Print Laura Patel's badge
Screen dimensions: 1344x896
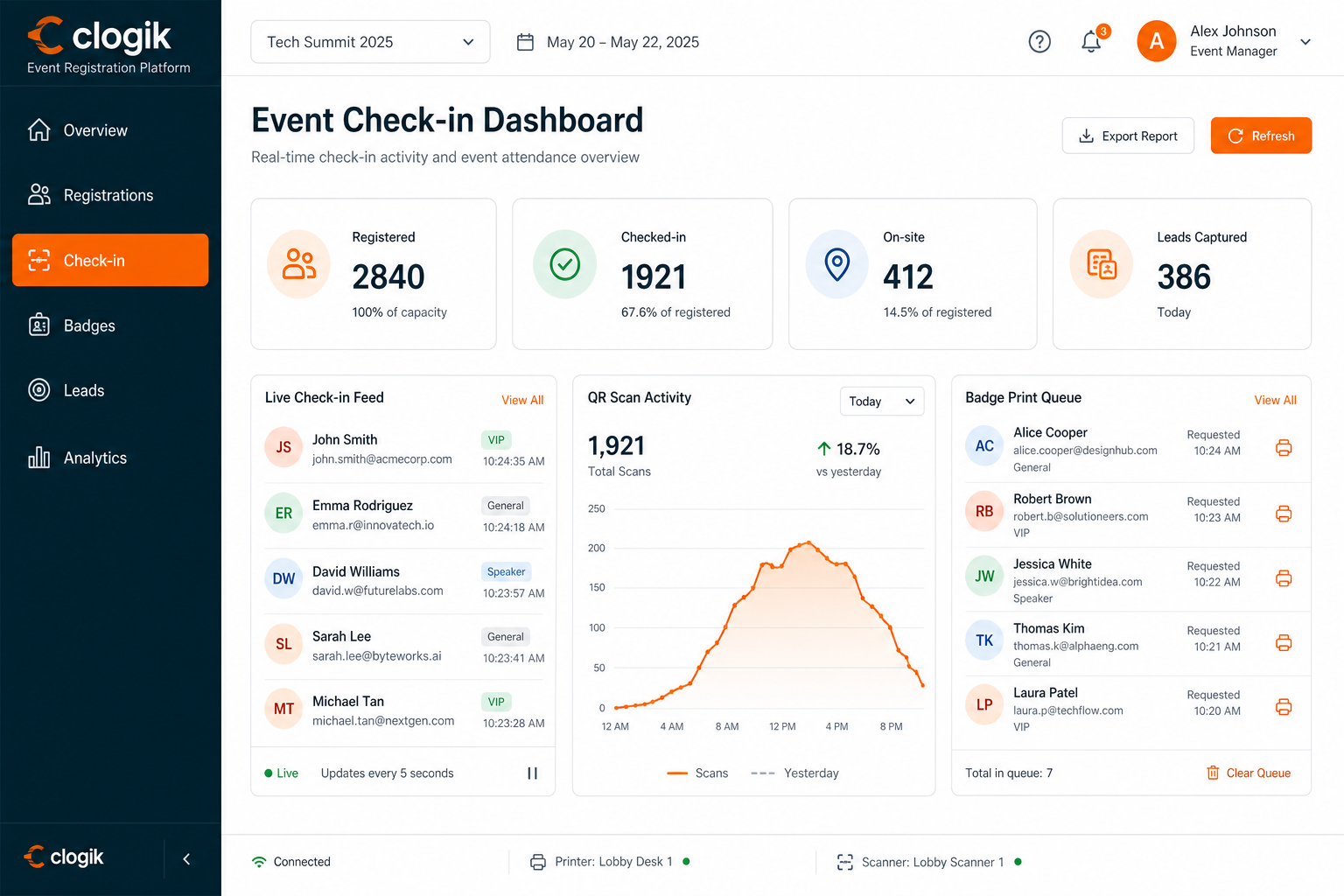pyautogui.click(x=1284, y=707)
